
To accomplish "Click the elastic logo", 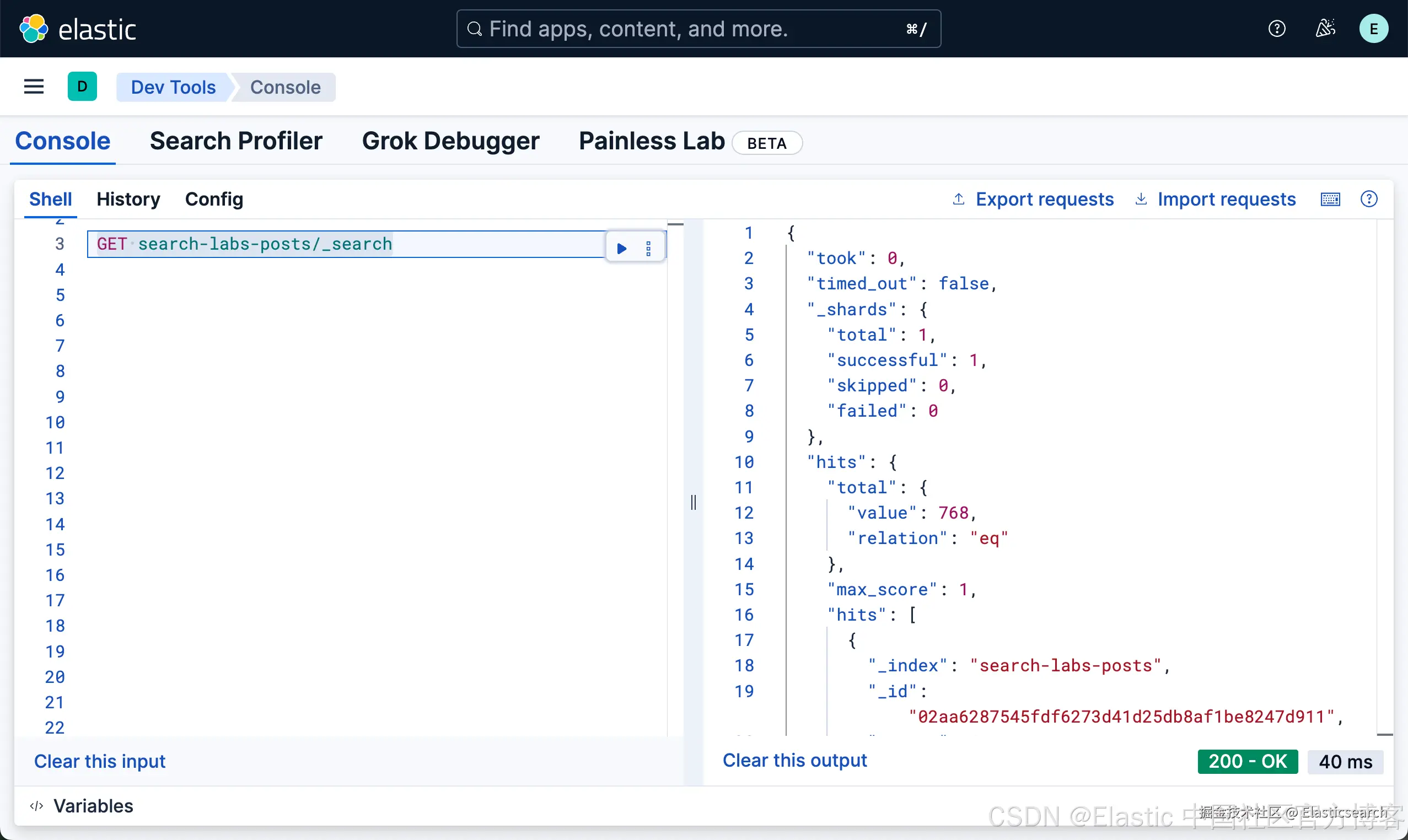I will tap(78, 29).
